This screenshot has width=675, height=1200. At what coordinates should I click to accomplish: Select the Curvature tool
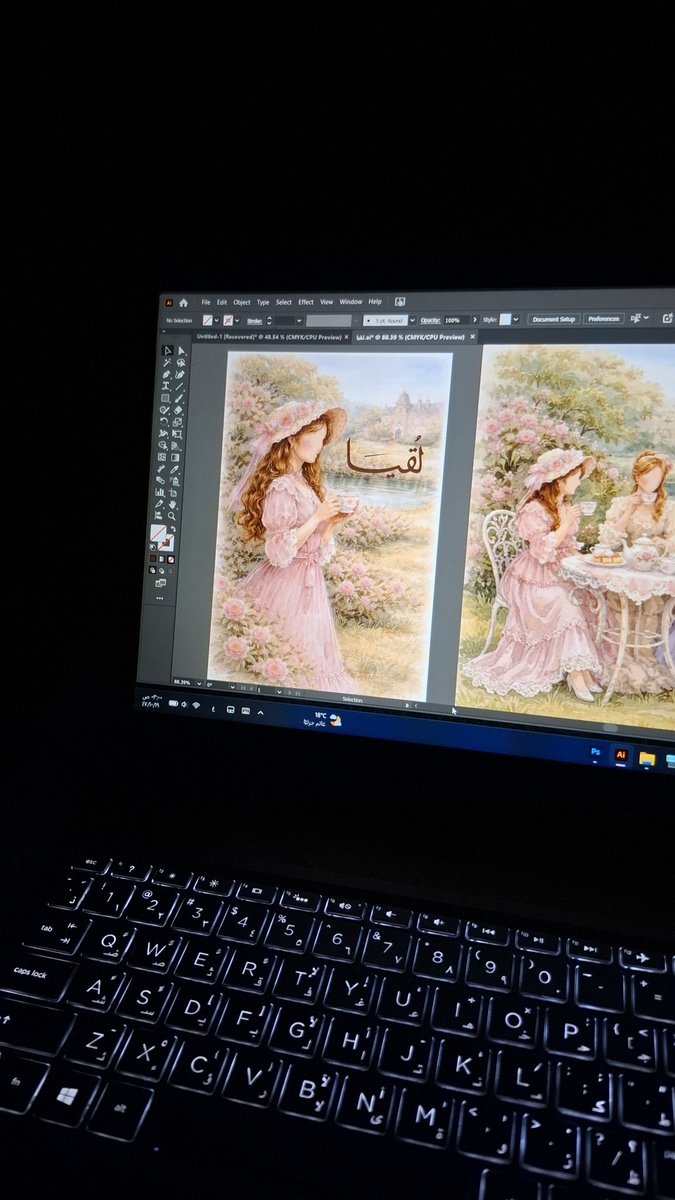(180, 375)
